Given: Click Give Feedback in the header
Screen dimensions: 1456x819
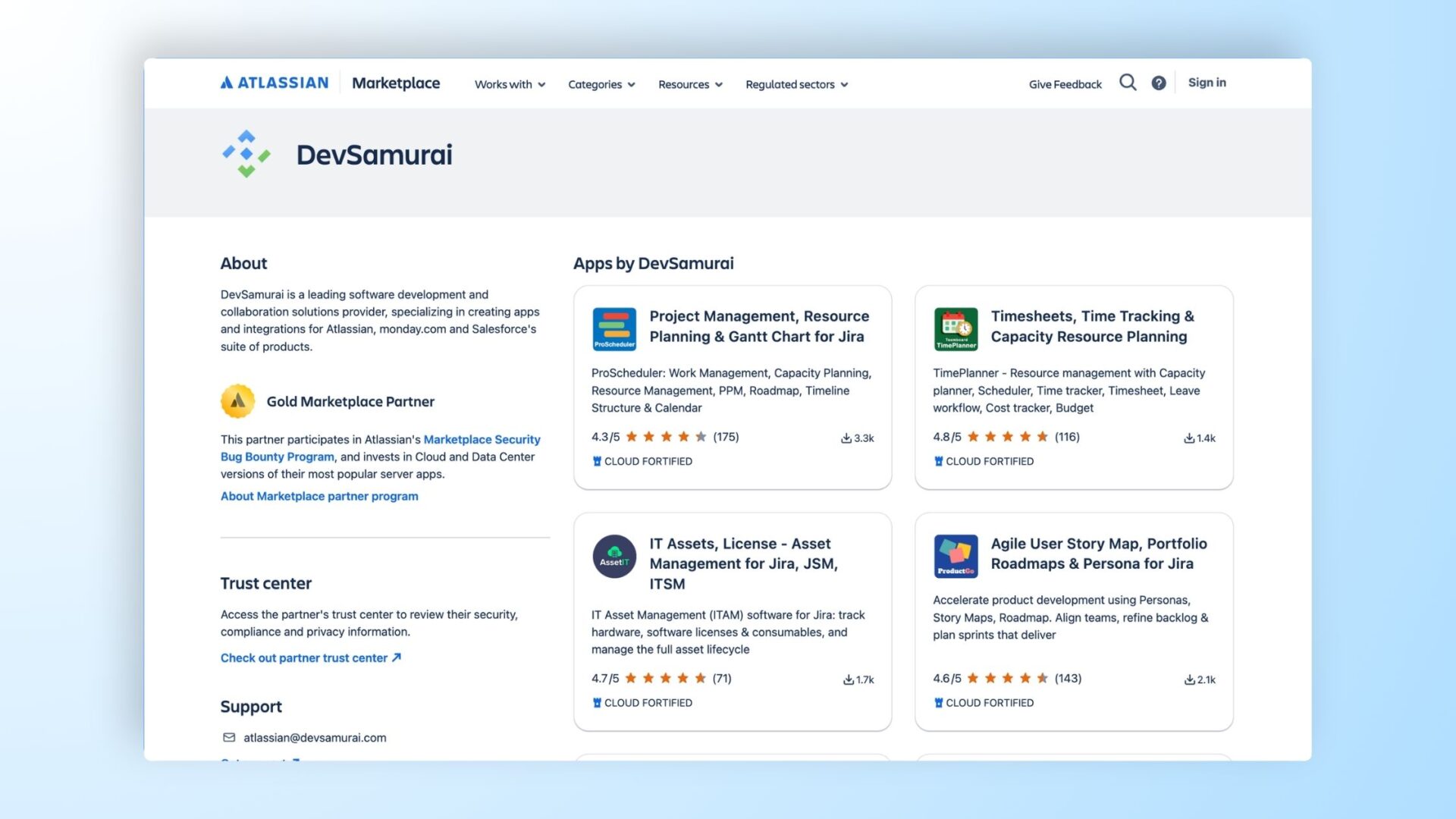Looking at the screenshot, I should pyautogui.click(x=1065, y=84).
